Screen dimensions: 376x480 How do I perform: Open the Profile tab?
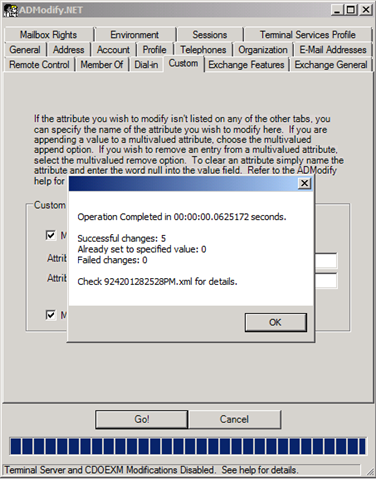pyautogui.click(x=154, y=50)
